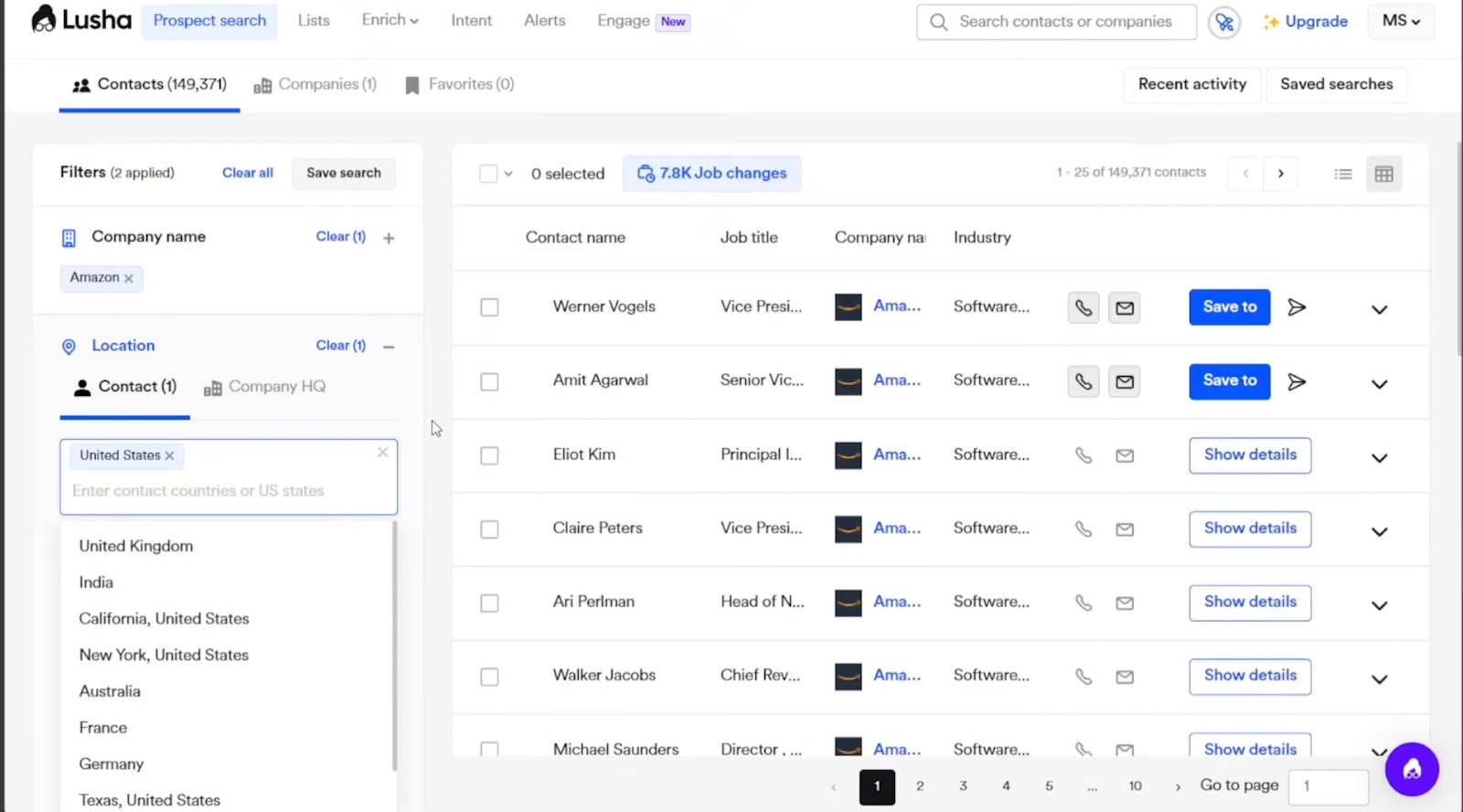Go to page 2 in pagination
This screenshot has height=812, width=1463.
click(920, 786)
